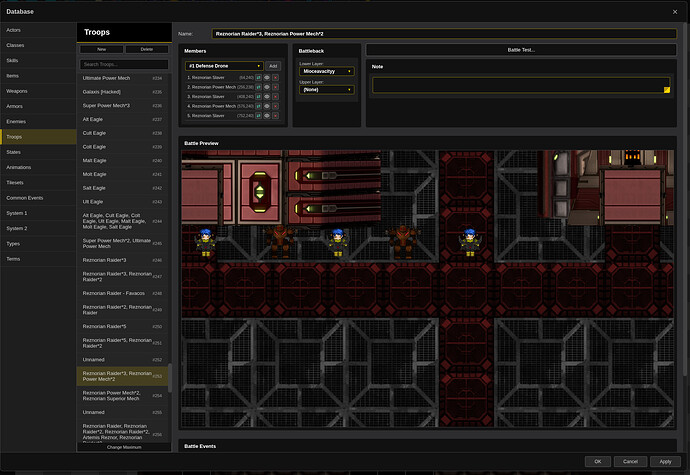Viewport: 690px width, 475px height.
Task: Select troop Galaxis [Hacked]
Action: tap(122, 92)
